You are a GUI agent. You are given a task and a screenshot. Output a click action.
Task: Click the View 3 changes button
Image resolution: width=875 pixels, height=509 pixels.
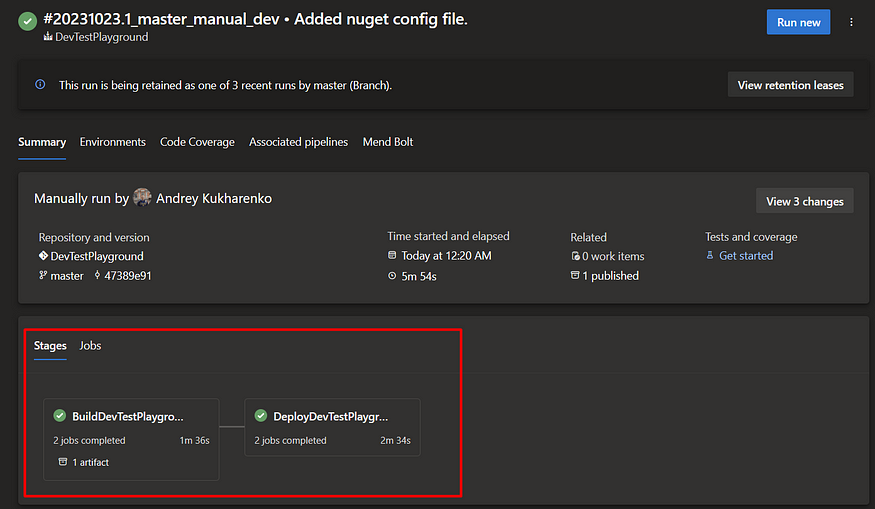804,201
